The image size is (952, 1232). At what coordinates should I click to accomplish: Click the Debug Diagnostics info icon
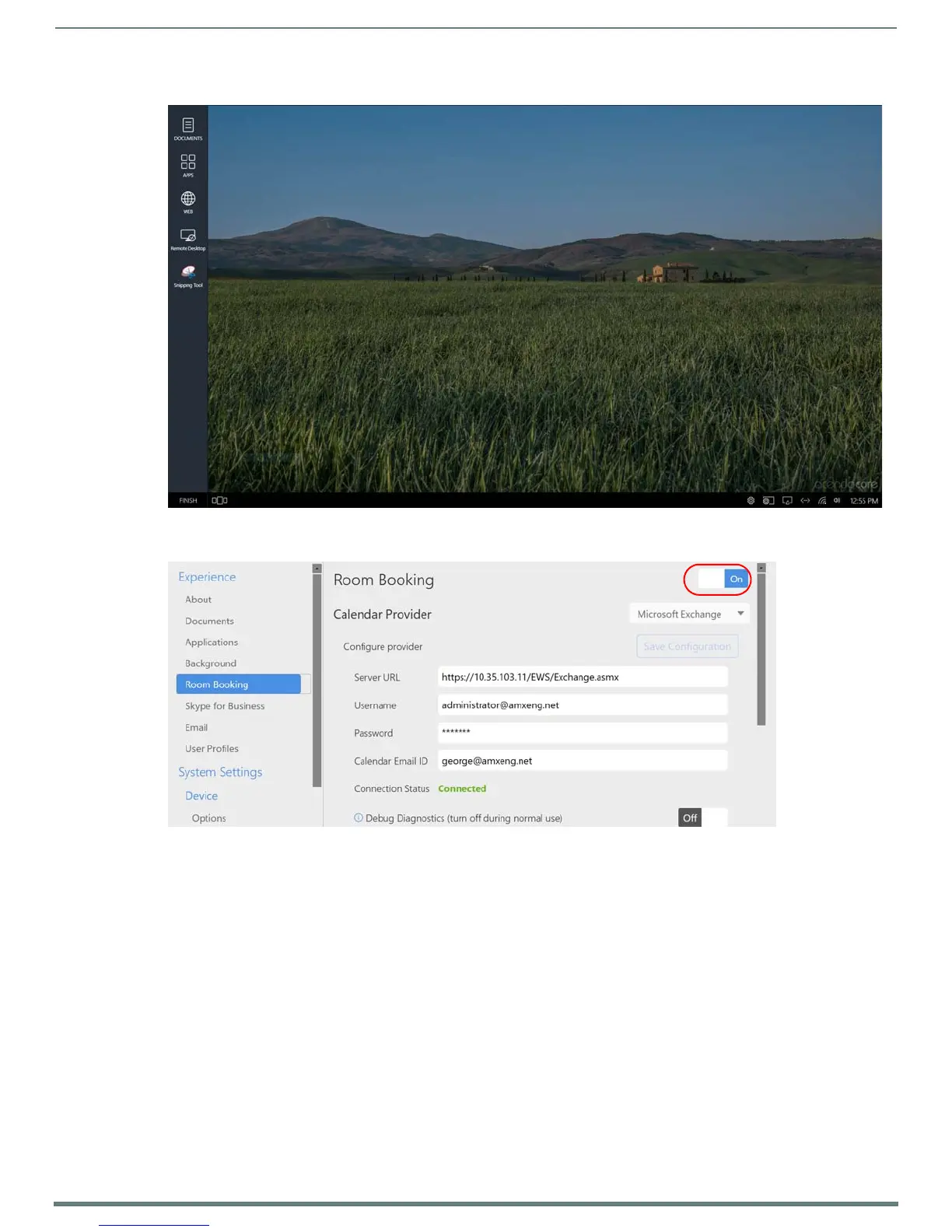click(359, 818)
